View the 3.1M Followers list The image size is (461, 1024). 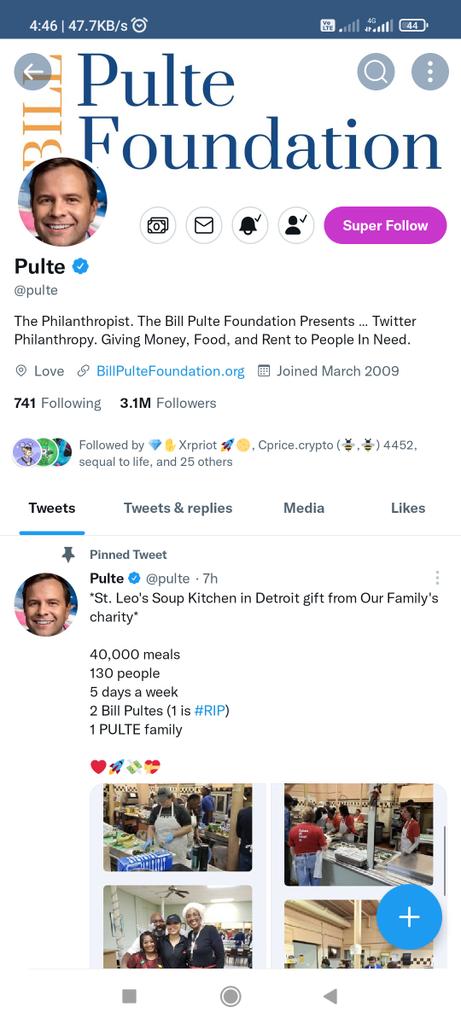(x=168, y=403)
